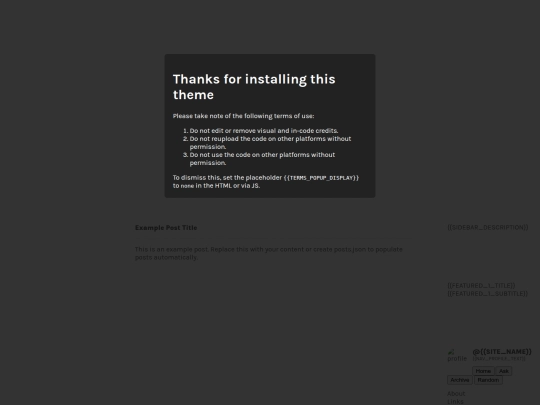Click the Home navigation button

[483, 371]
